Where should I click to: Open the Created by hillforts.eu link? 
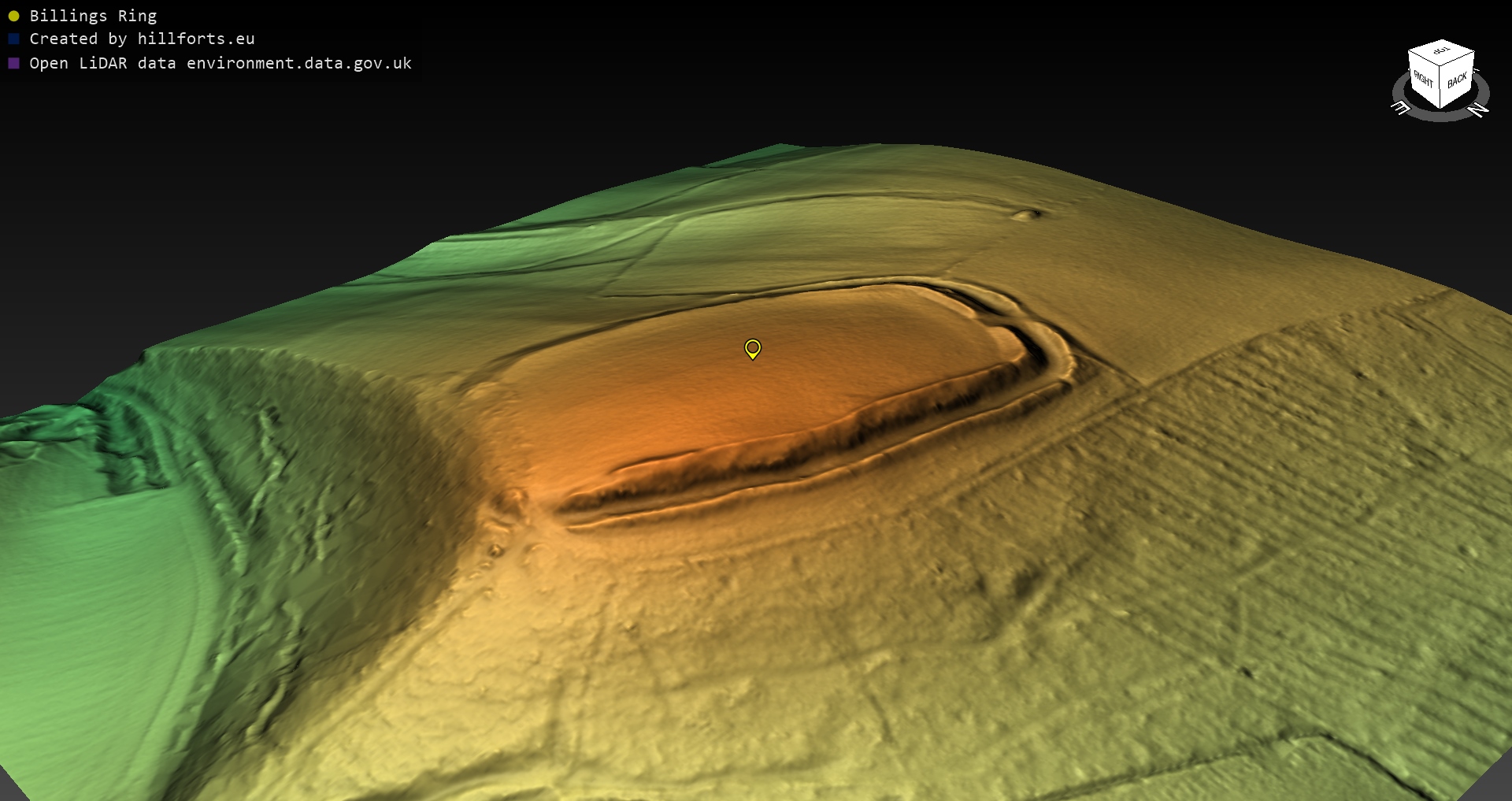(x=142, y=39)
